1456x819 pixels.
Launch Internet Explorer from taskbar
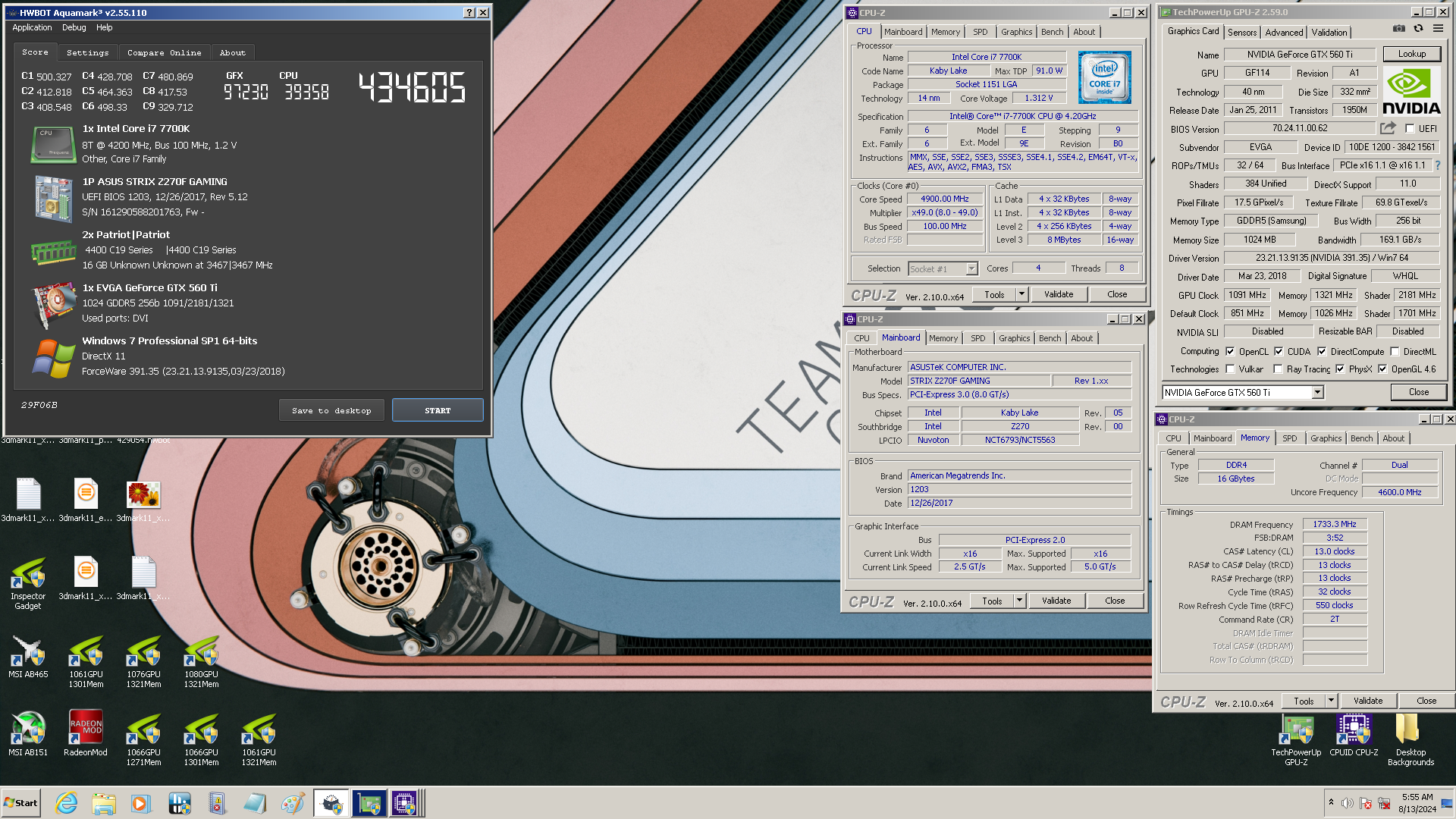67,803
